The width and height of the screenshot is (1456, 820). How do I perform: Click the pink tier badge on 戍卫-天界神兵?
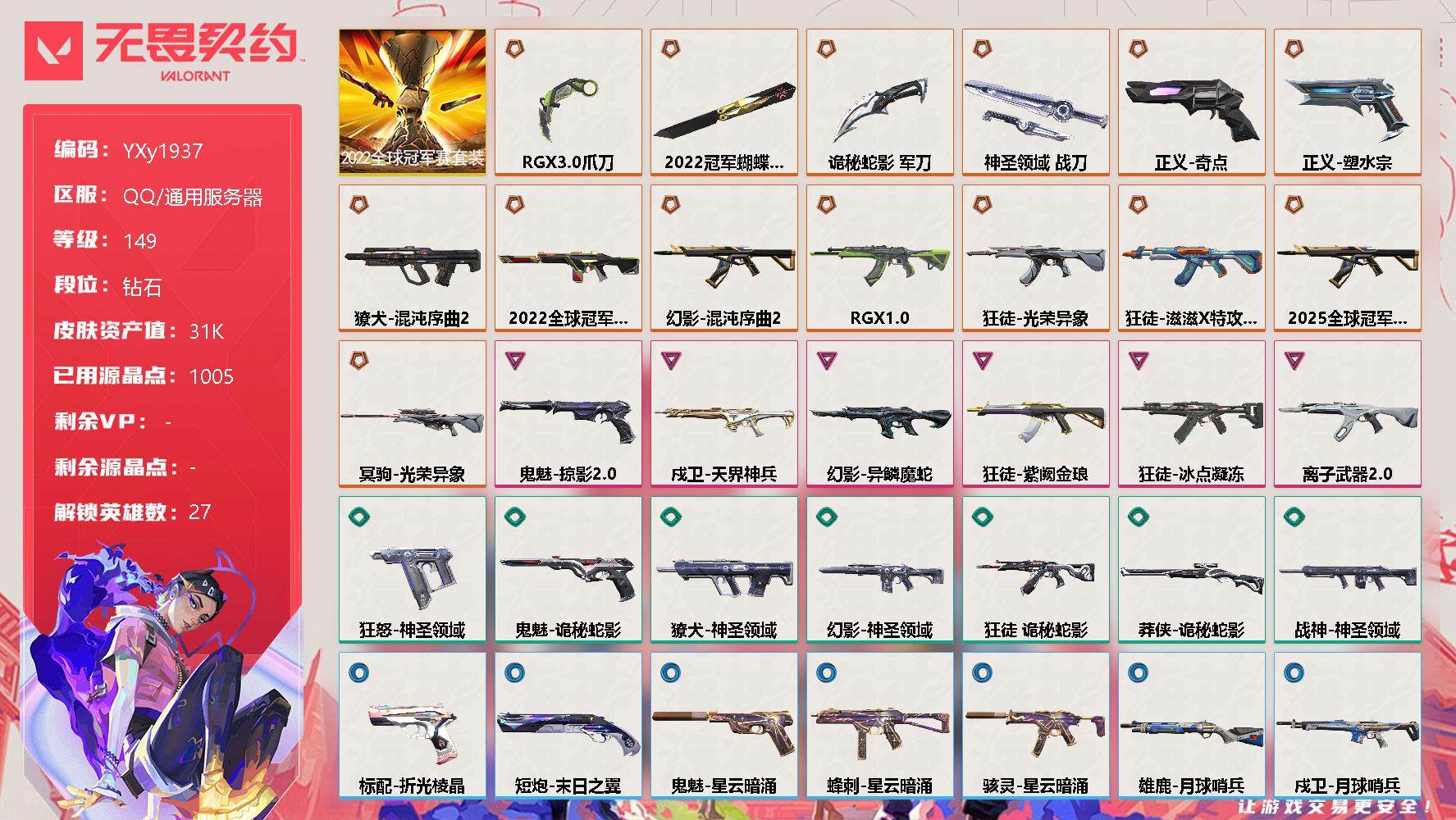tap(671, 360)
